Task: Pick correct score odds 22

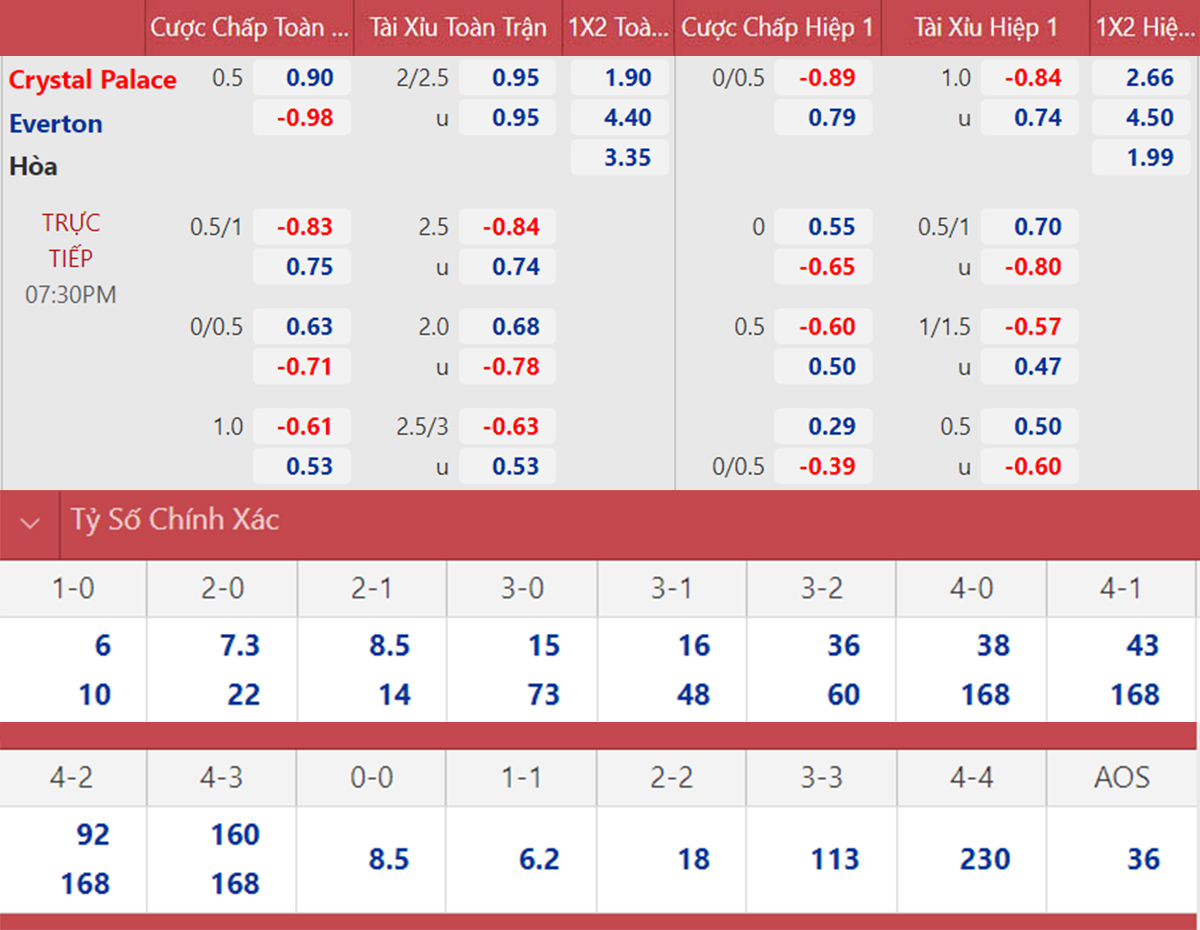Action: (x=244, y=695)
